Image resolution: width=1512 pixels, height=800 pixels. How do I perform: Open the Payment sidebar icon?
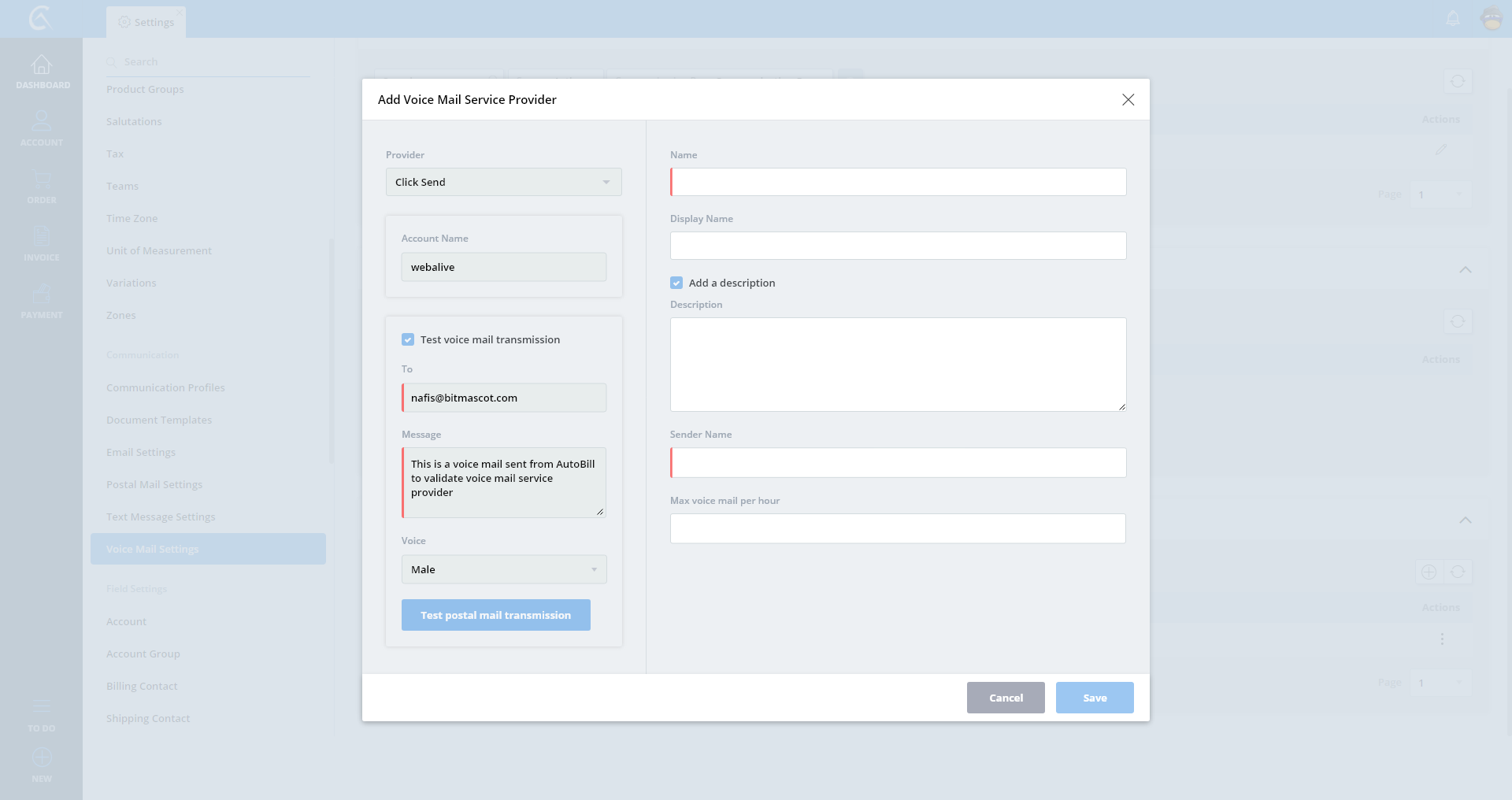(42, 294)
